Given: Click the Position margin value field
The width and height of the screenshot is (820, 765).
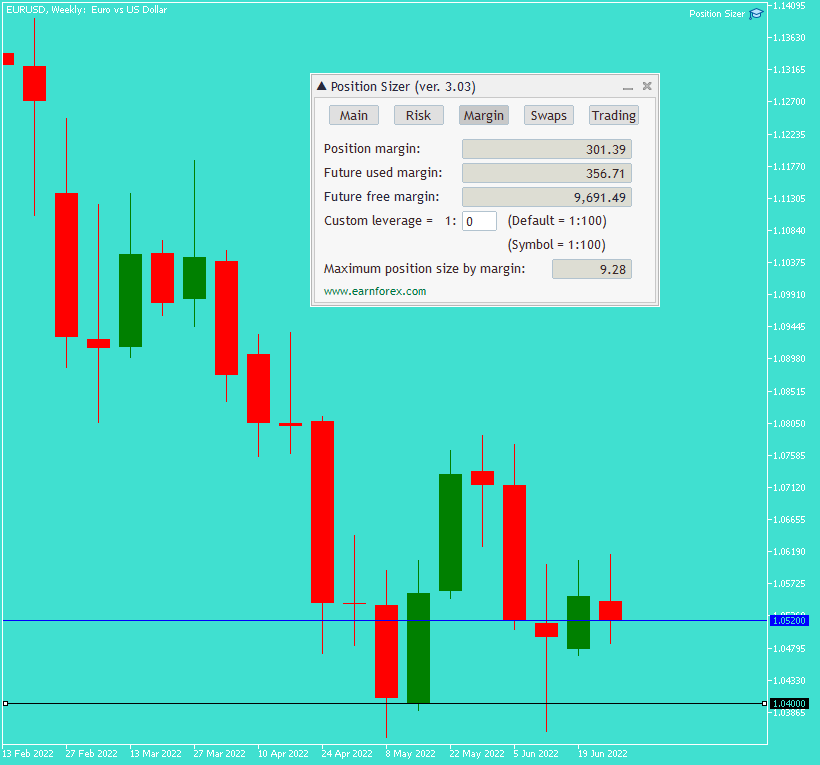Looking at the screenshot, I should [x=546, y=148].
